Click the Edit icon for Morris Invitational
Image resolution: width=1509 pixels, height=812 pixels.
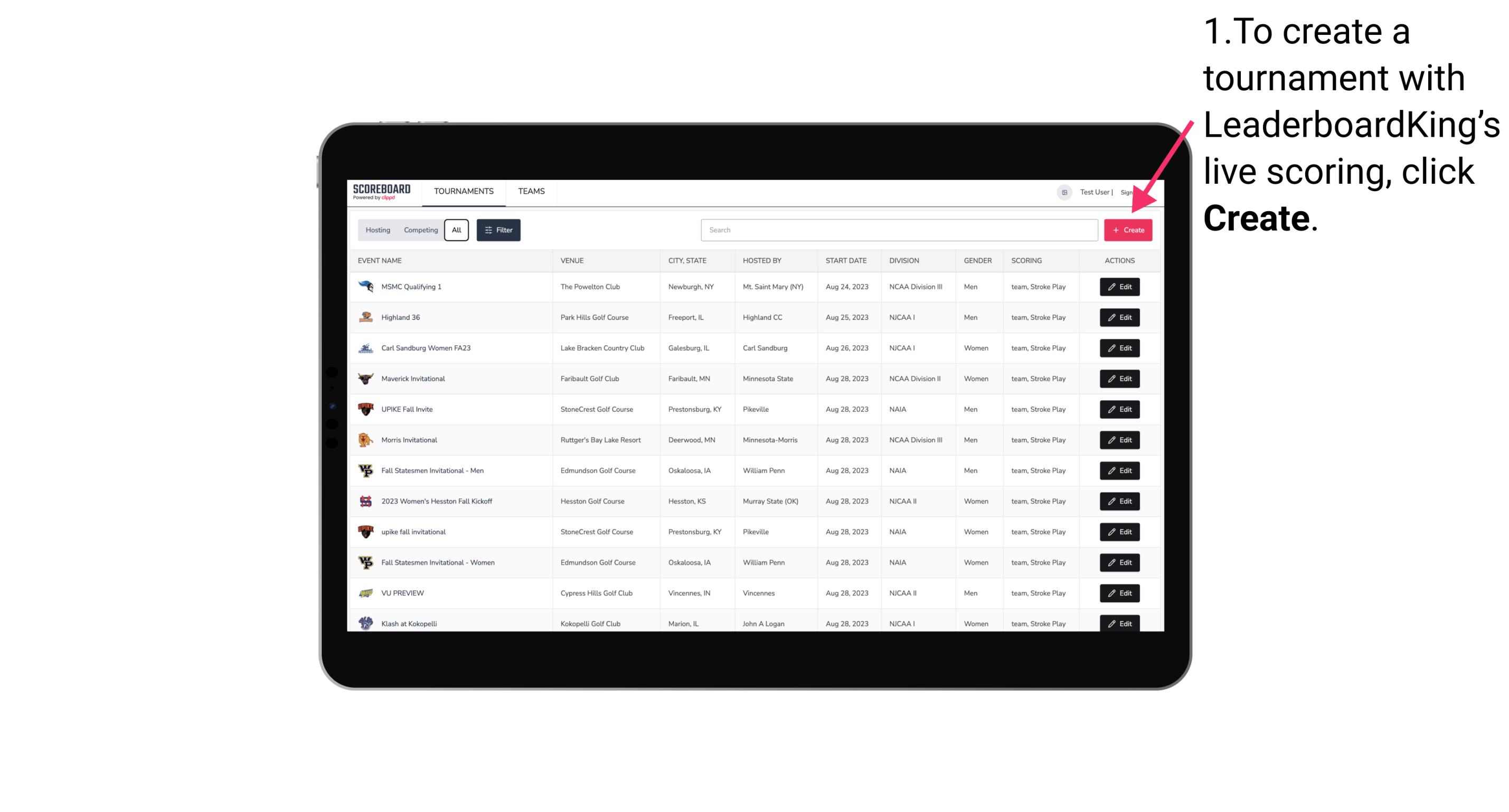[1119, 440]
